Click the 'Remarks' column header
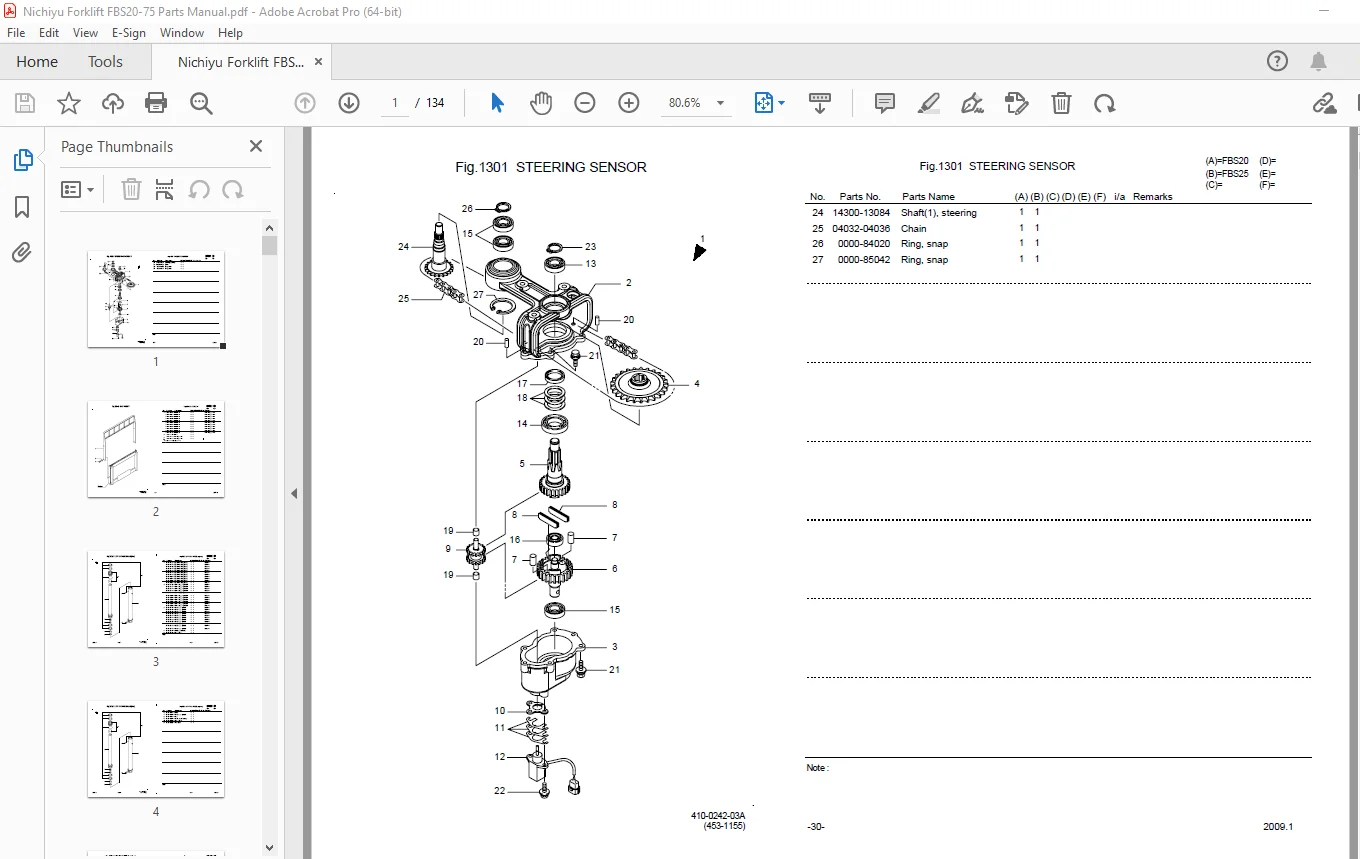This screenshot has width=1360, height=859. pos(1153,197)
